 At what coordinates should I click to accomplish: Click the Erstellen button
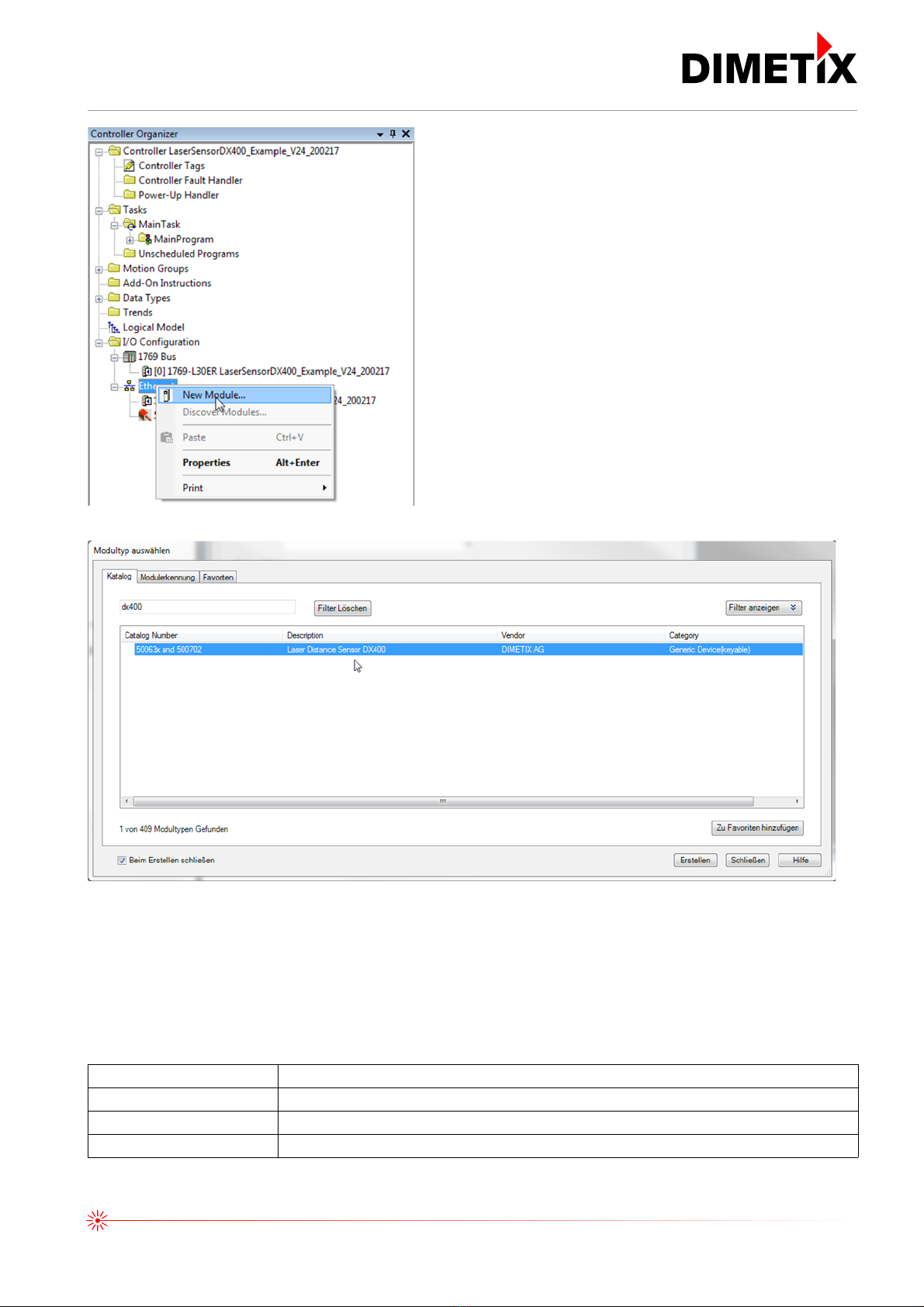pyautogui.click(x=695, y=860)
